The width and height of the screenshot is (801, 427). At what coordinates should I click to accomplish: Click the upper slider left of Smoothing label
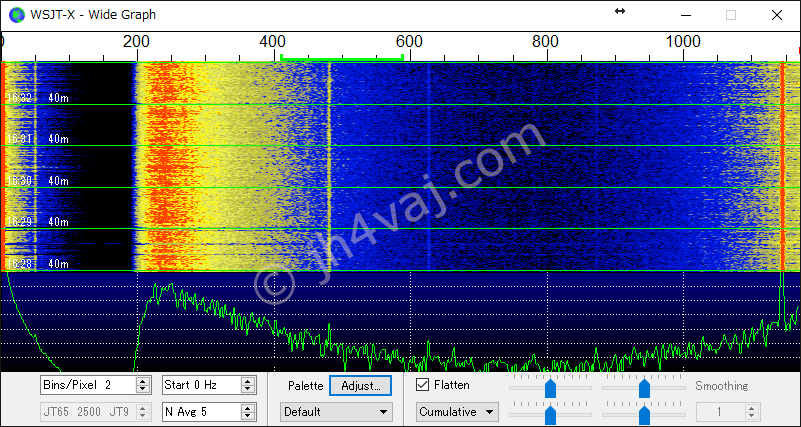645,388
